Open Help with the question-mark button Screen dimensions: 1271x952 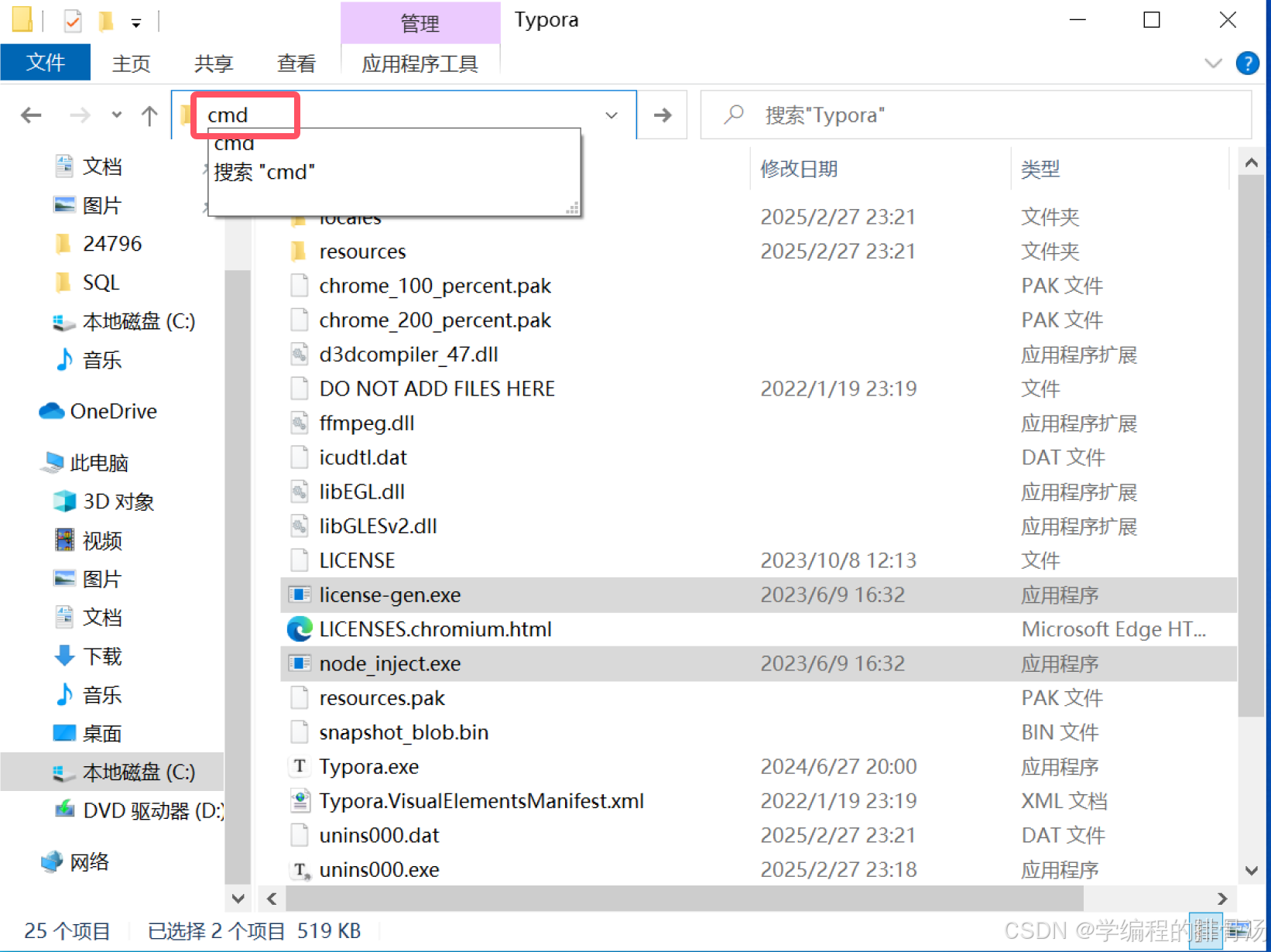pyautogui.click(x=1248, y=63)
